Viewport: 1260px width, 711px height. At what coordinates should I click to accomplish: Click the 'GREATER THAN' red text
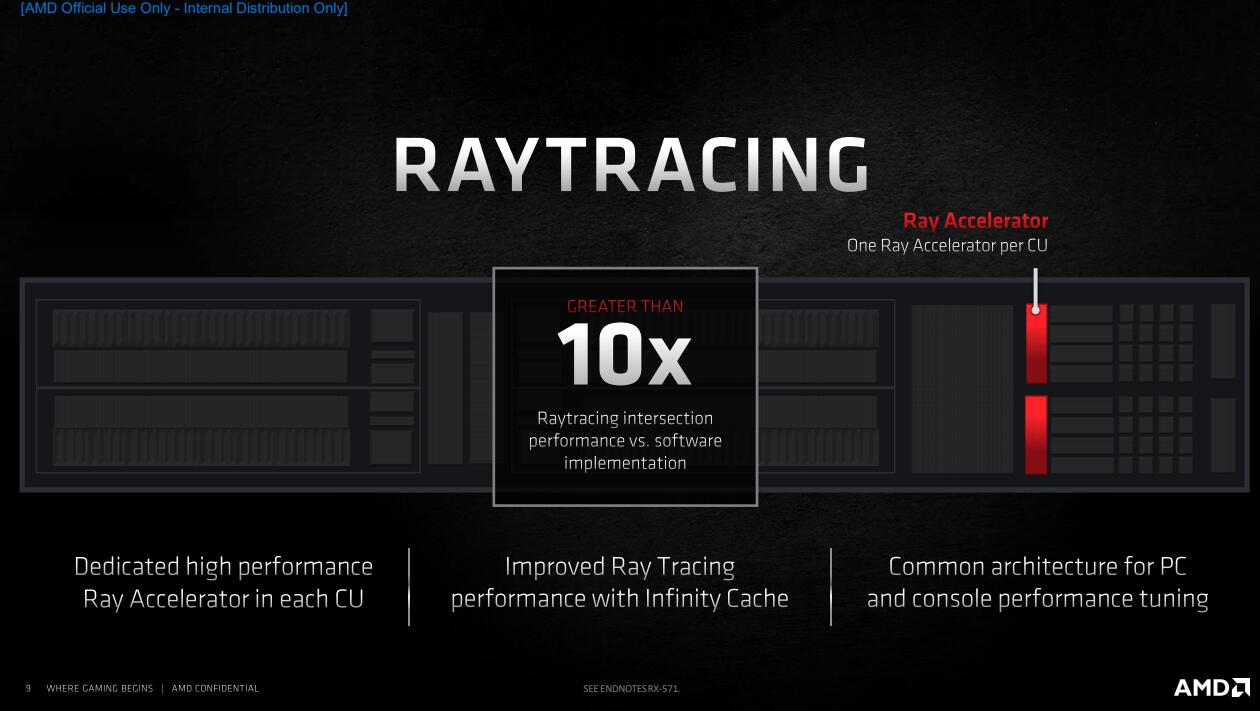pos(625,306)
